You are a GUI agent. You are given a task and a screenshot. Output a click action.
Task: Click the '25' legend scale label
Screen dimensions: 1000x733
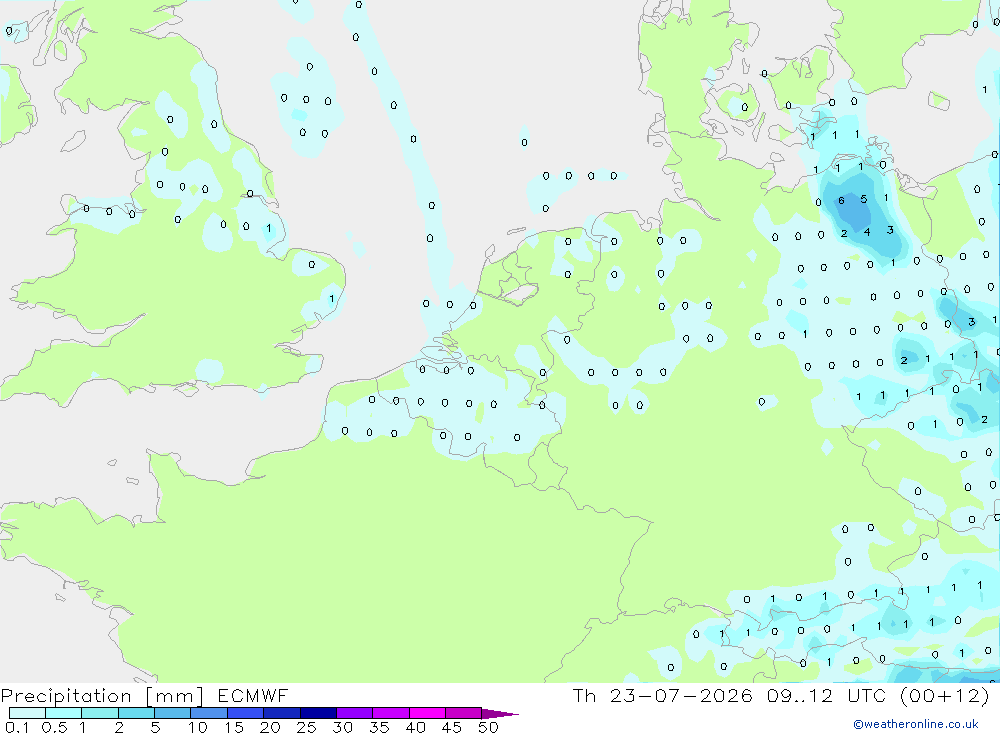[306, 727]
